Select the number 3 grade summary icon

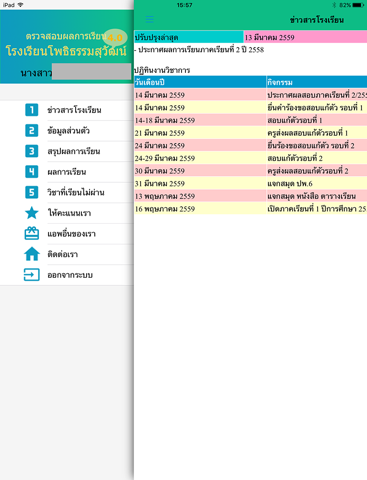click(32, 151)
